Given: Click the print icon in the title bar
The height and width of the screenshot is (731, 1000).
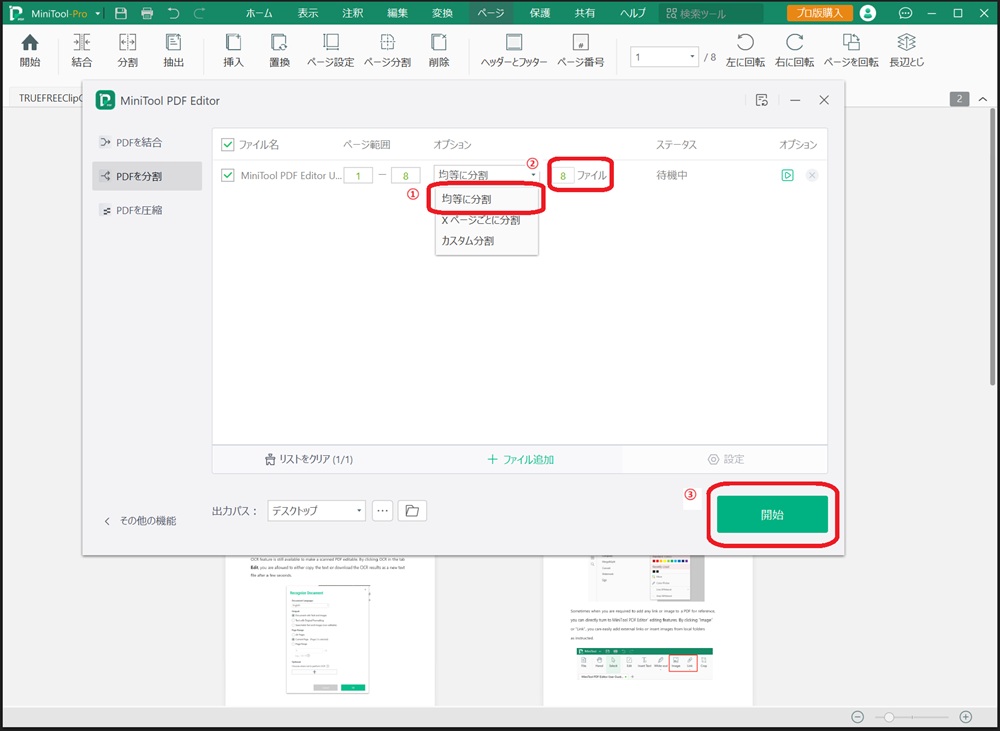Looking at the screenshot, I should click(x=147, y=13).
